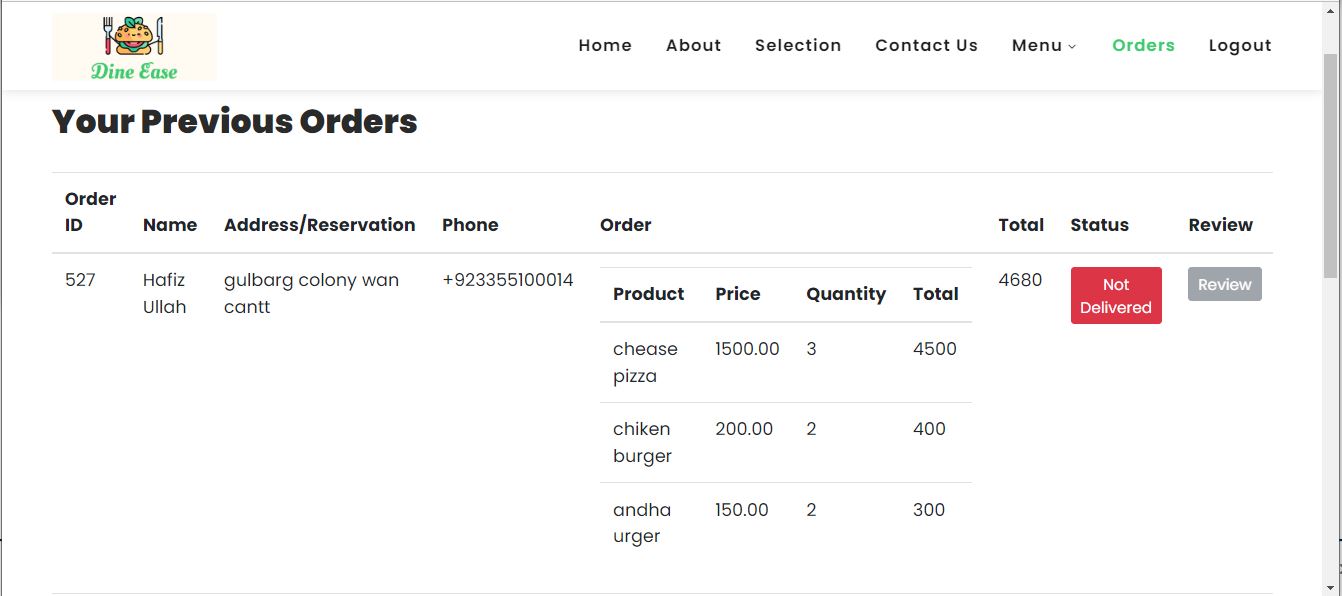The image size is (1342, 596).
Task: Open the Home page link
Action: coord(605,45)
